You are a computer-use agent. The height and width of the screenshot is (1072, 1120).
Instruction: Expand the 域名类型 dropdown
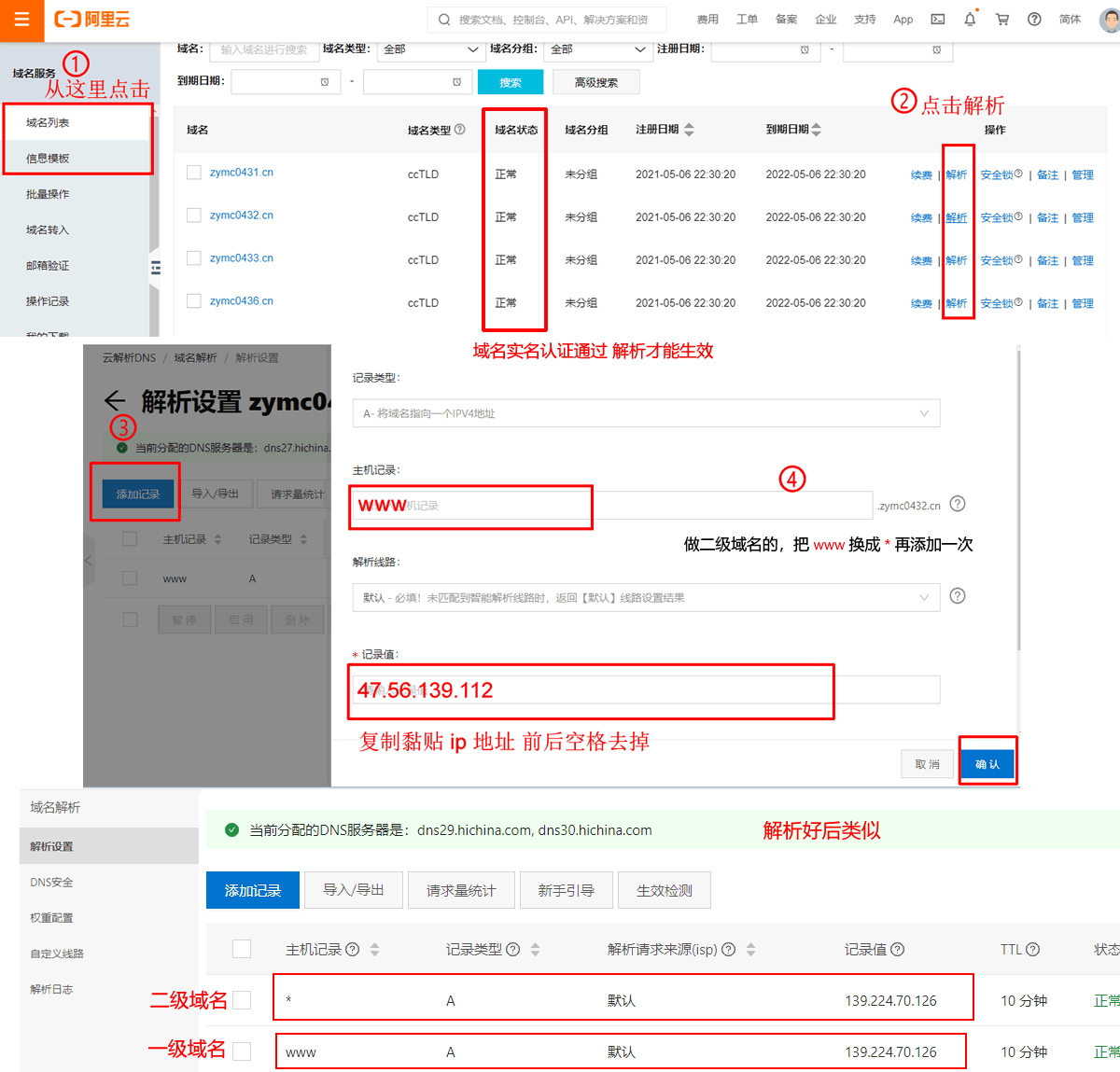click(429, 49)
